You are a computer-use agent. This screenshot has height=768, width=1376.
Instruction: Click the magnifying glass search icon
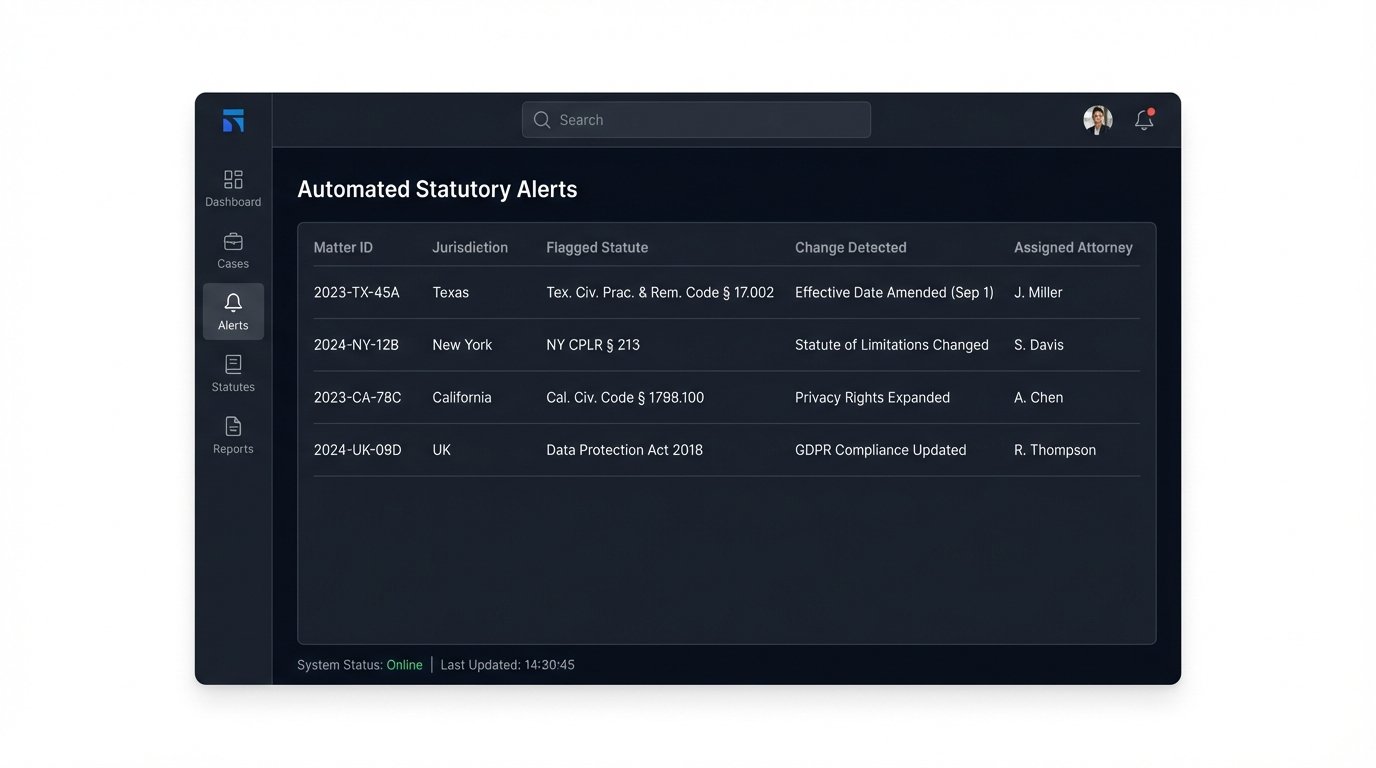(x=541, y=119)
